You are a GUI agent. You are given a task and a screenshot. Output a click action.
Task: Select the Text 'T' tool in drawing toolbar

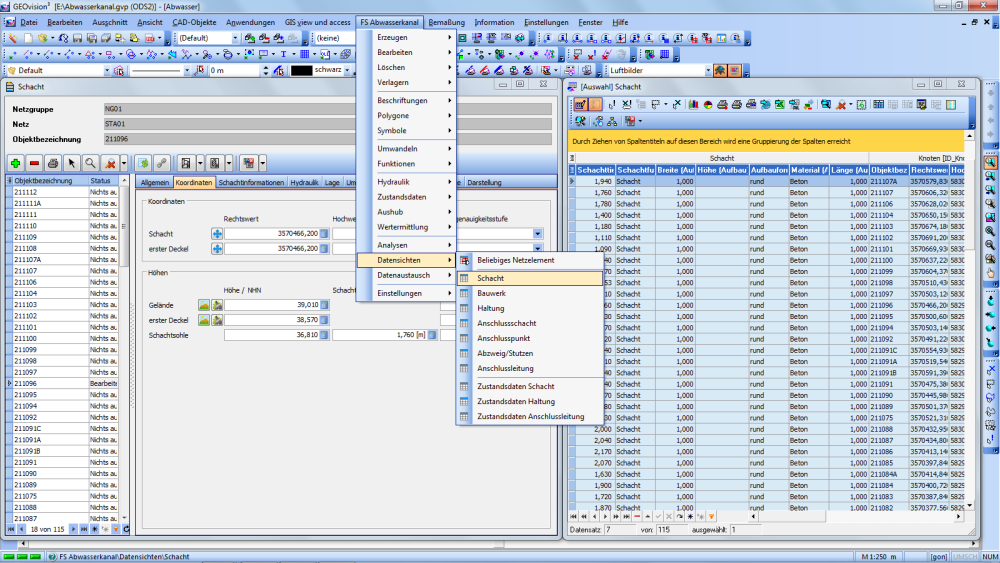click(283, 54)
